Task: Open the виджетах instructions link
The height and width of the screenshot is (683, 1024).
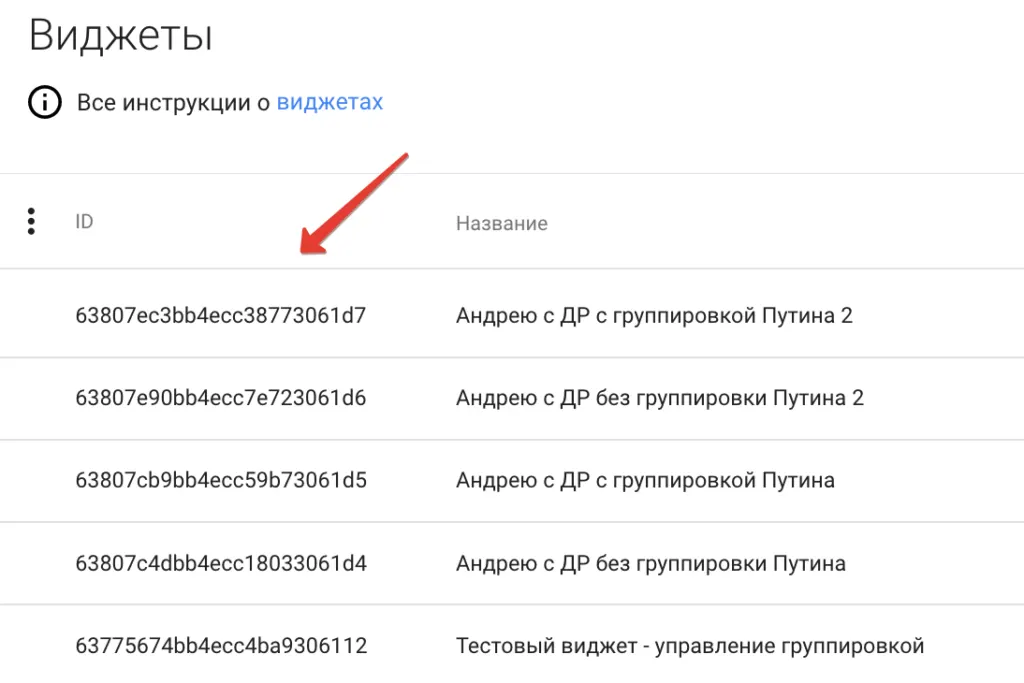Action: pos(330,103)
